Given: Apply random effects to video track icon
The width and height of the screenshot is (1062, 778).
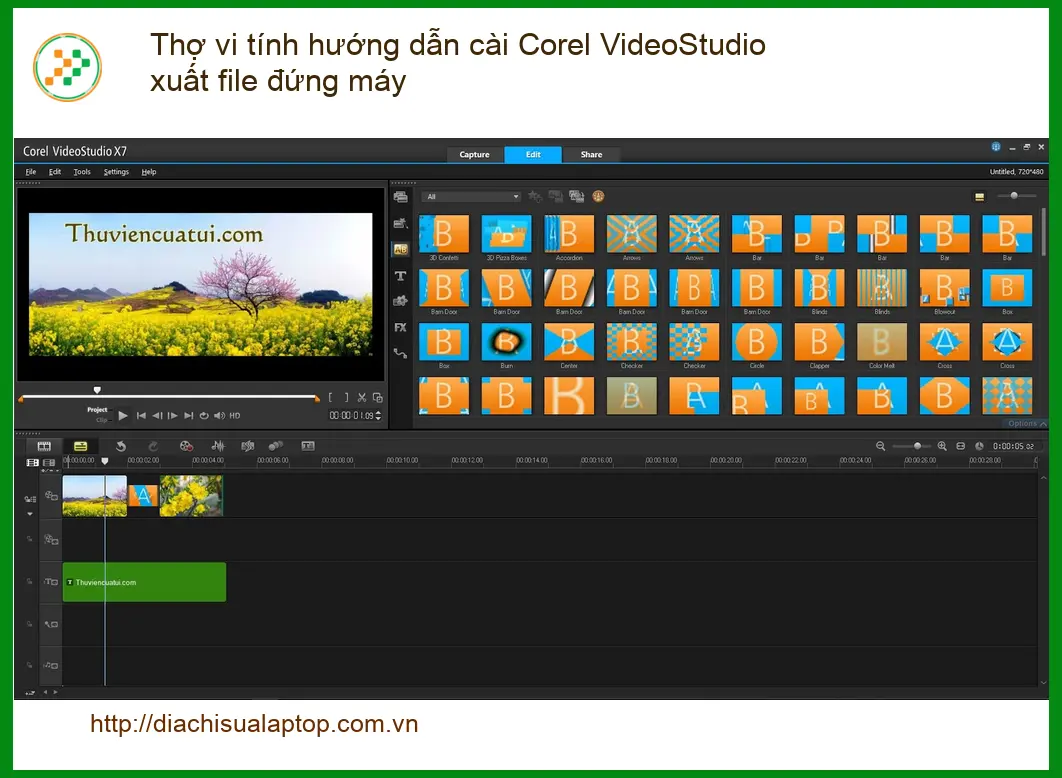Looking at the screenshot, I should click(576, 196).
